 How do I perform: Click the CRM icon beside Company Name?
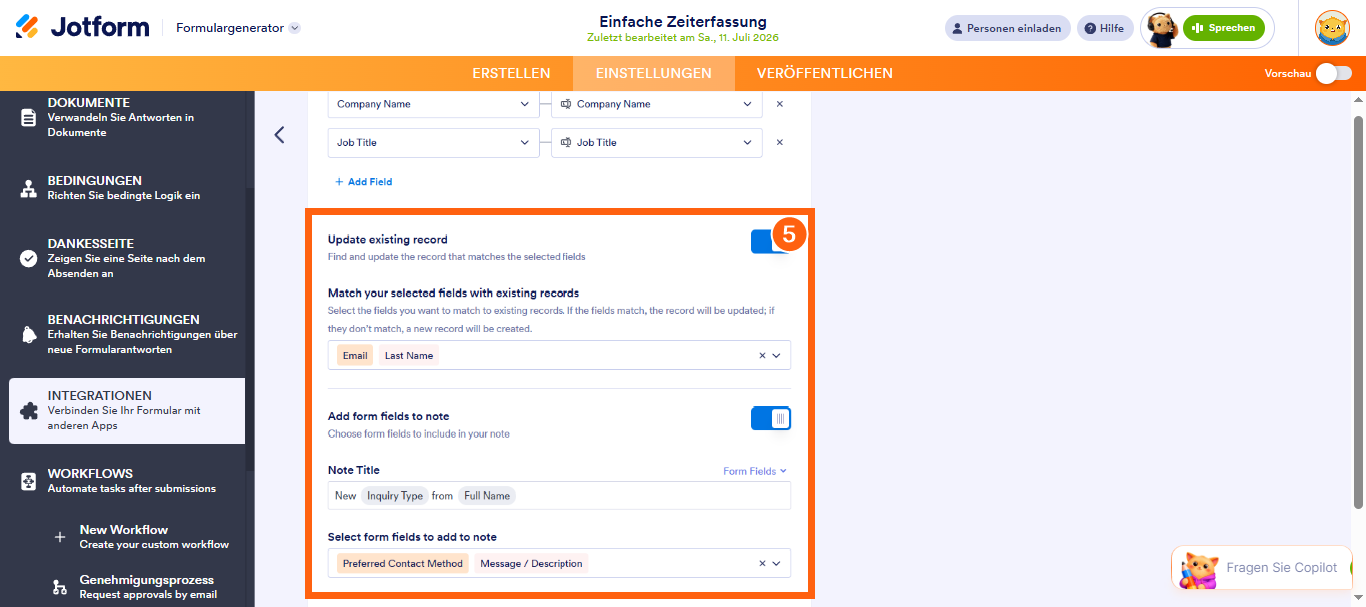pyautogui.click(x=566, y=104)
